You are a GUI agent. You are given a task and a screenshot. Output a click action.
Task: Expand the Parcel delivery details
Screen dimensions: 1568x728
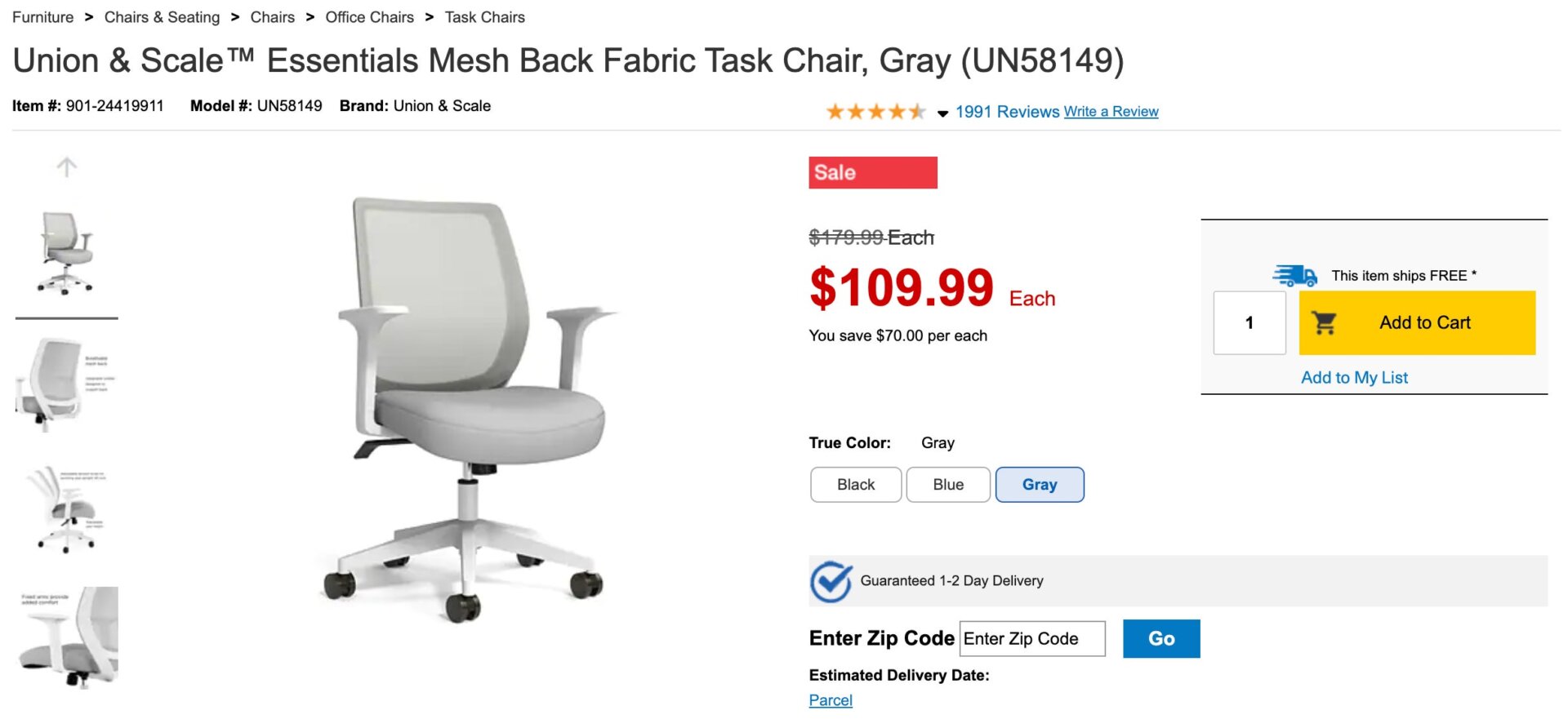(x=830, y=700)
